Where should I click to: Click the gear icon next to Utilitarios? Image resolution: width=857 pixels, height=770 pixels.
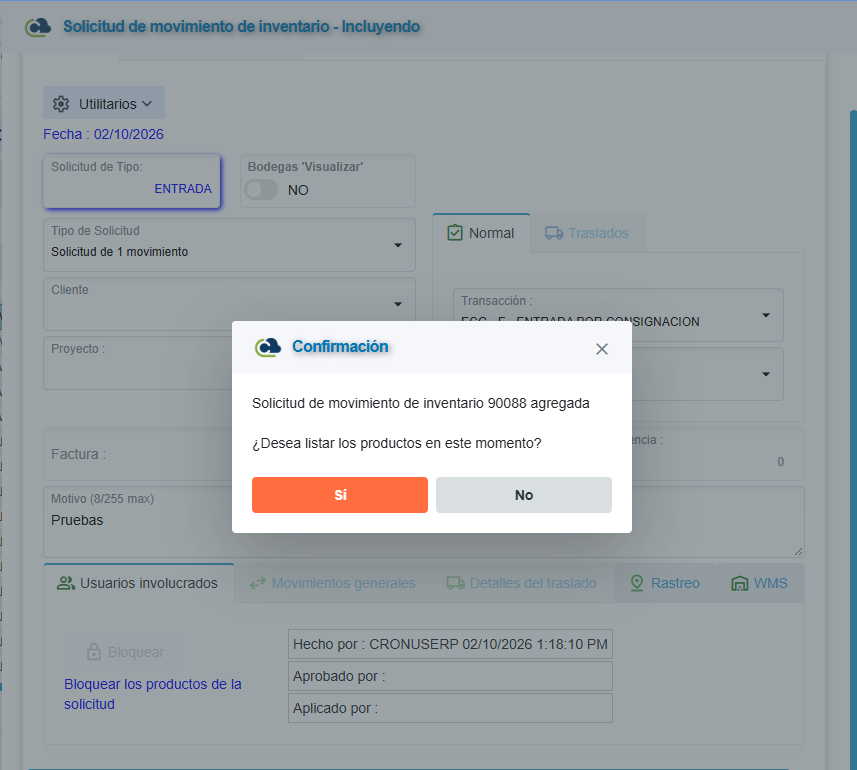(61, 104)
